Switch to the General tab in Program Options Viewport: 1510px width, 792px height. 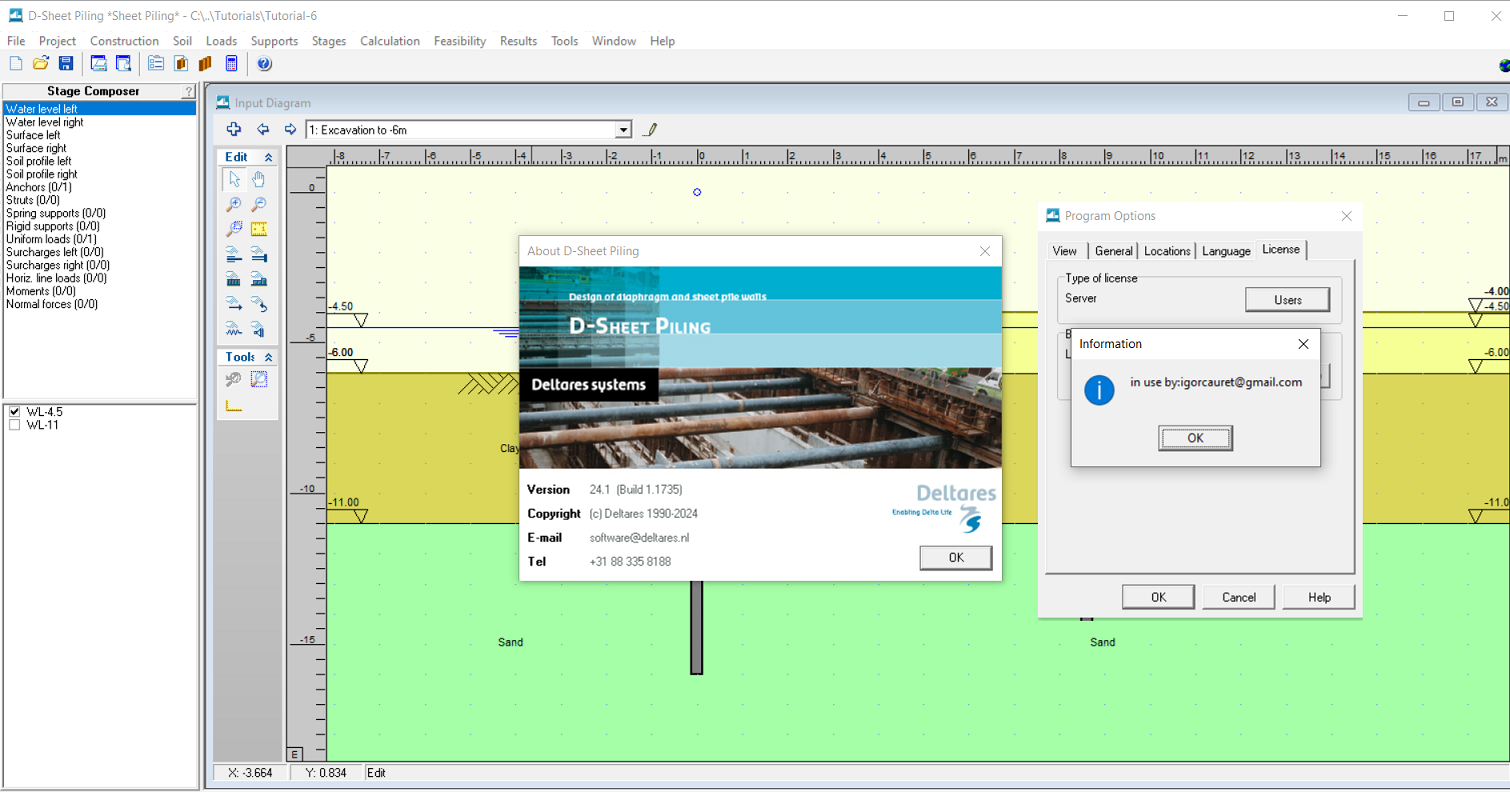(1113, 251)
